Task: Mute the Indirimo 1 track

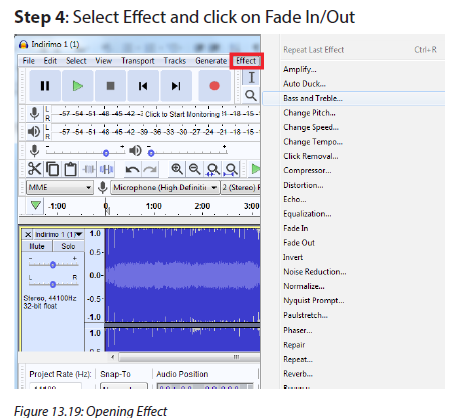Action: pos(37,246)
